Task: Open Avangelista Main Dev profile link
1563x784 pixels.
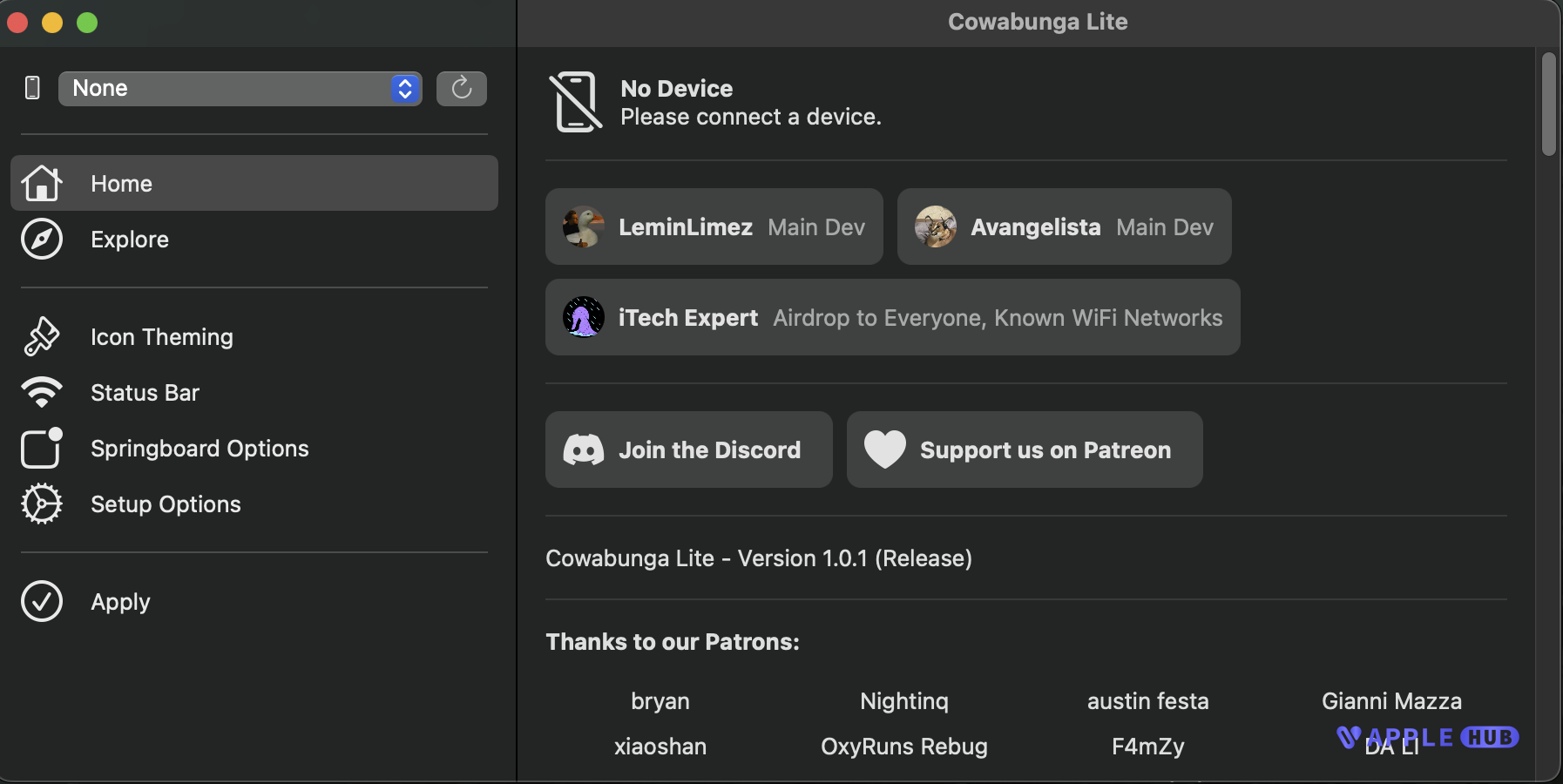Action: click(x=1064, y=226)
